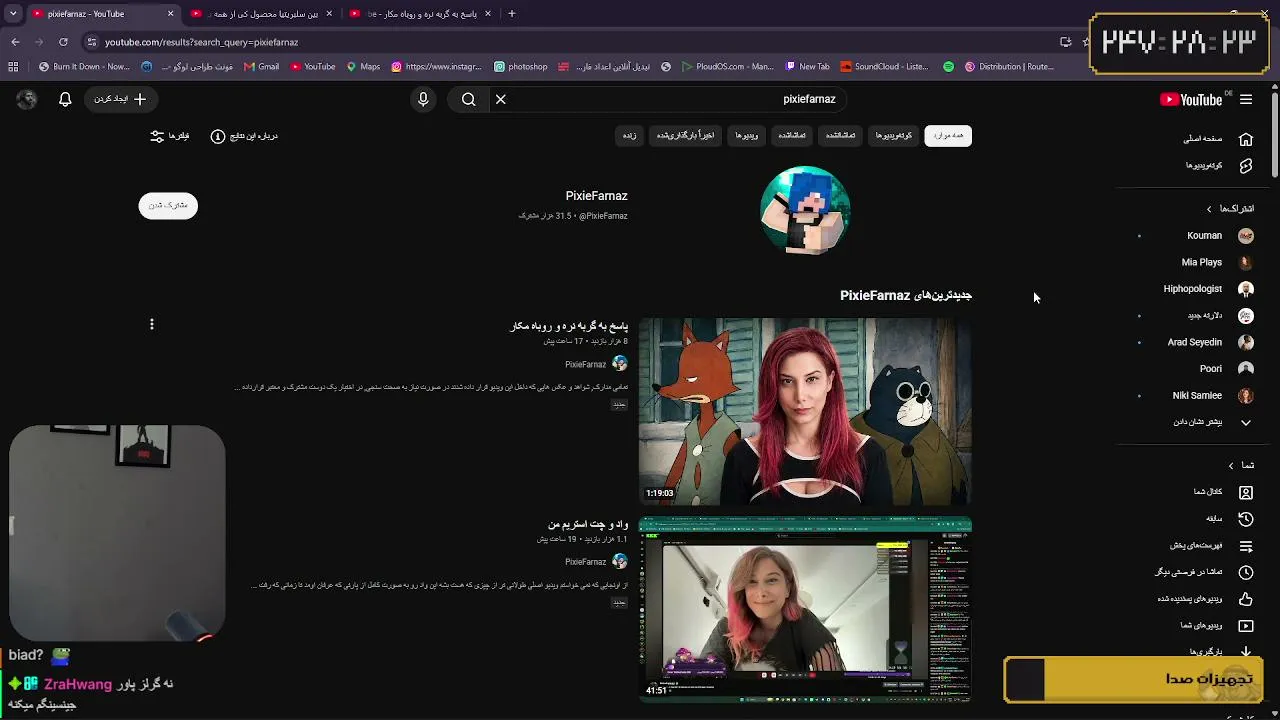Switch to the second browser tab
This screenshot has height=720, width=1280.
[262, 14]
